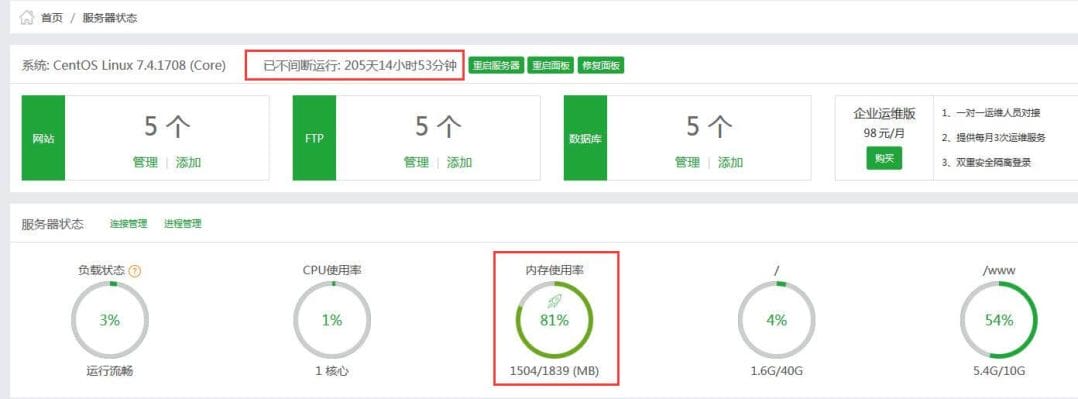The image size is (1078, 399).
Task: Click the green 网站 label block
Action: tap(43, 138)
